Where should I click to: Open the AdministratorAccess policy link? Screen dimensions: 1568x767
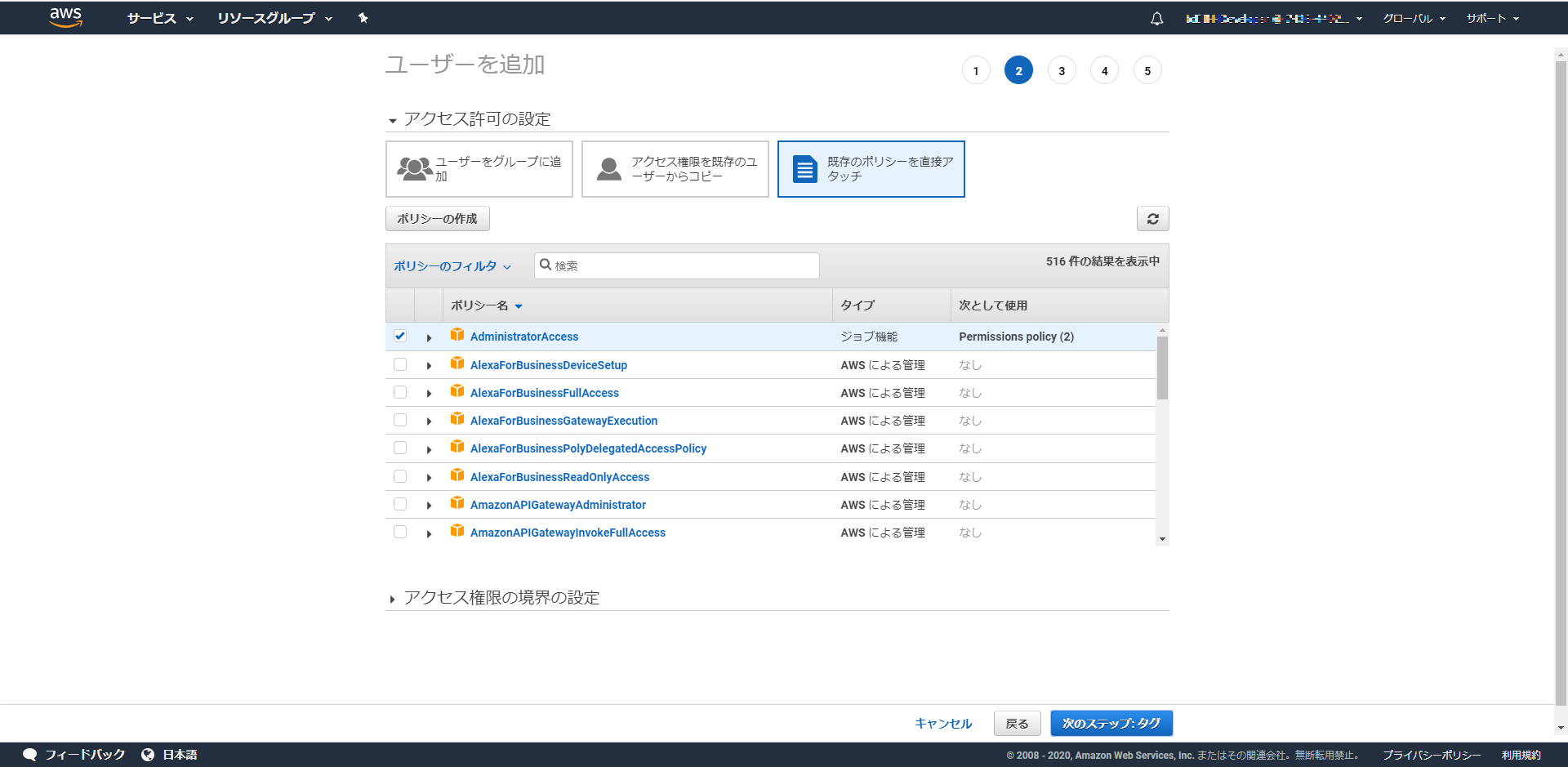click(524, 337)
